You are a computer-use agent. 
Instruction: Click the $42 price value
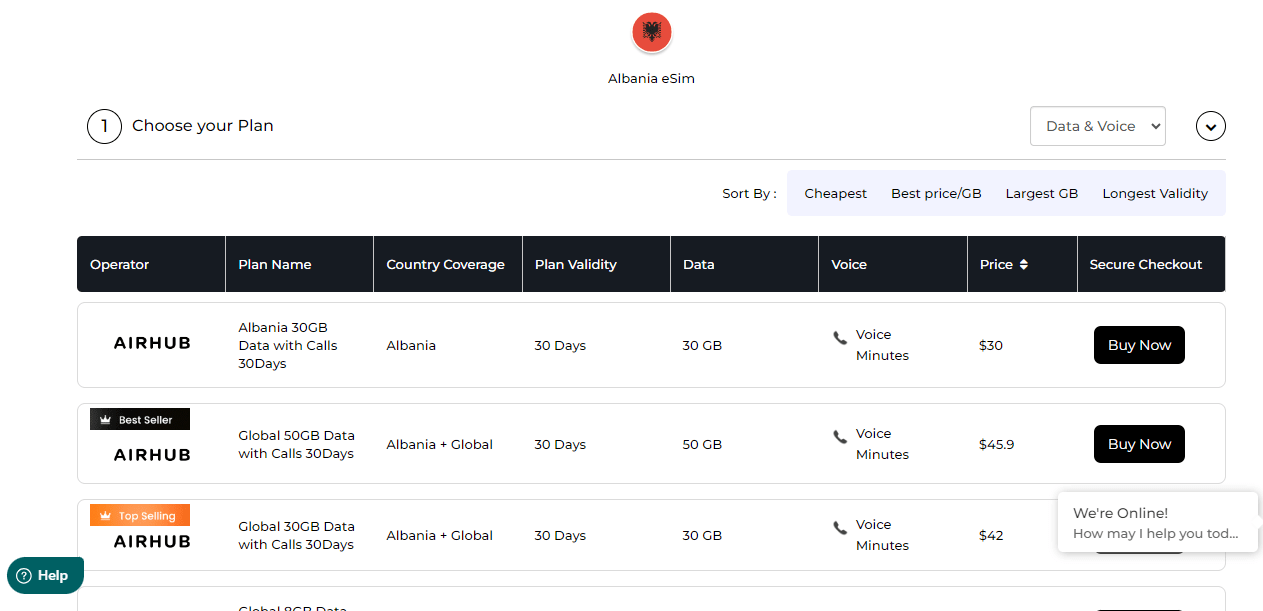click(x=991, y=536)
